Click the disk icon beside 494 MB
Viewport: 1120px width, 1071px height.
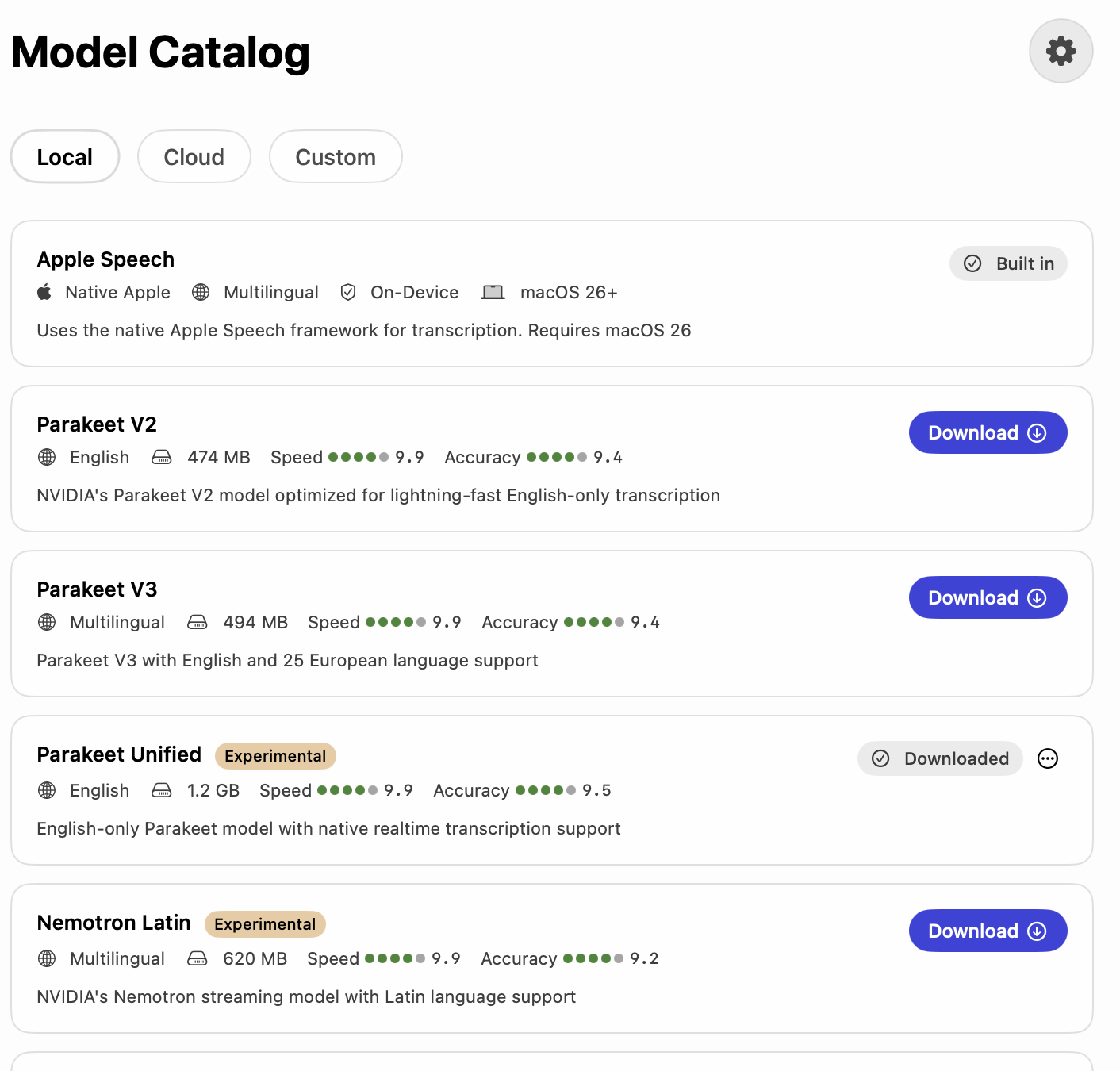(198, 622)
